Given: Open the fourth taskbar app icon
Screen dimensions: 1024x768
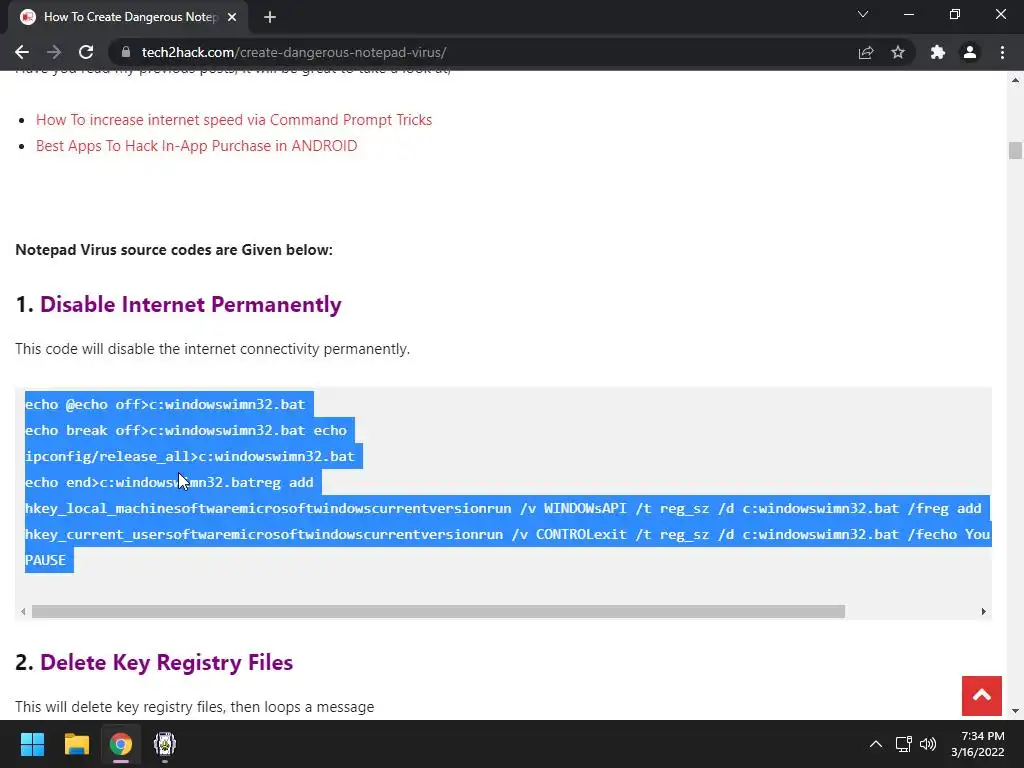Looking at the screenshot, I should click(x=165, y=744).
